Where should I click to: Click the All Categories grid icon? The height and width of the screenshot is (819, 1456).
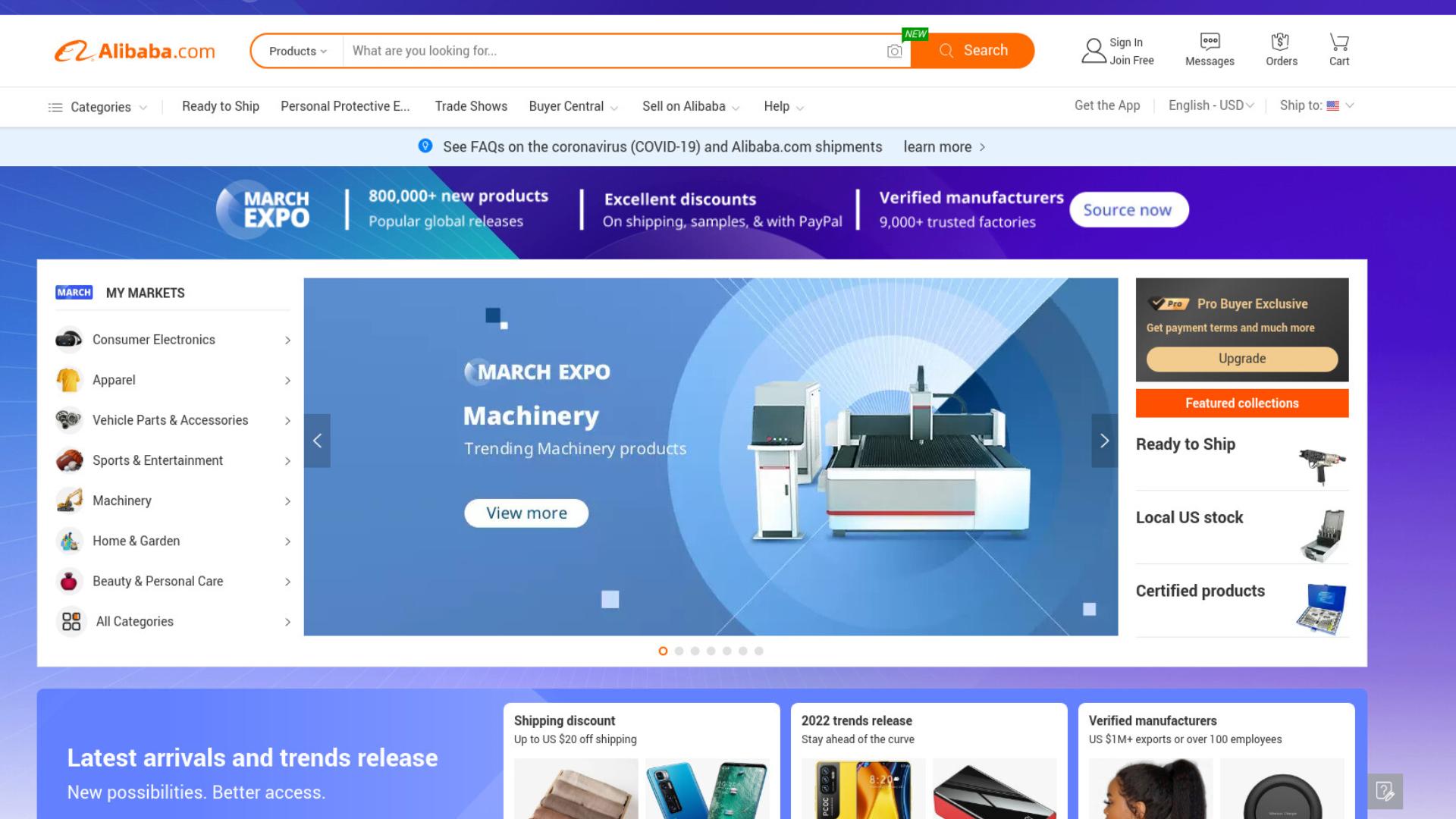[x=71, y=622]
